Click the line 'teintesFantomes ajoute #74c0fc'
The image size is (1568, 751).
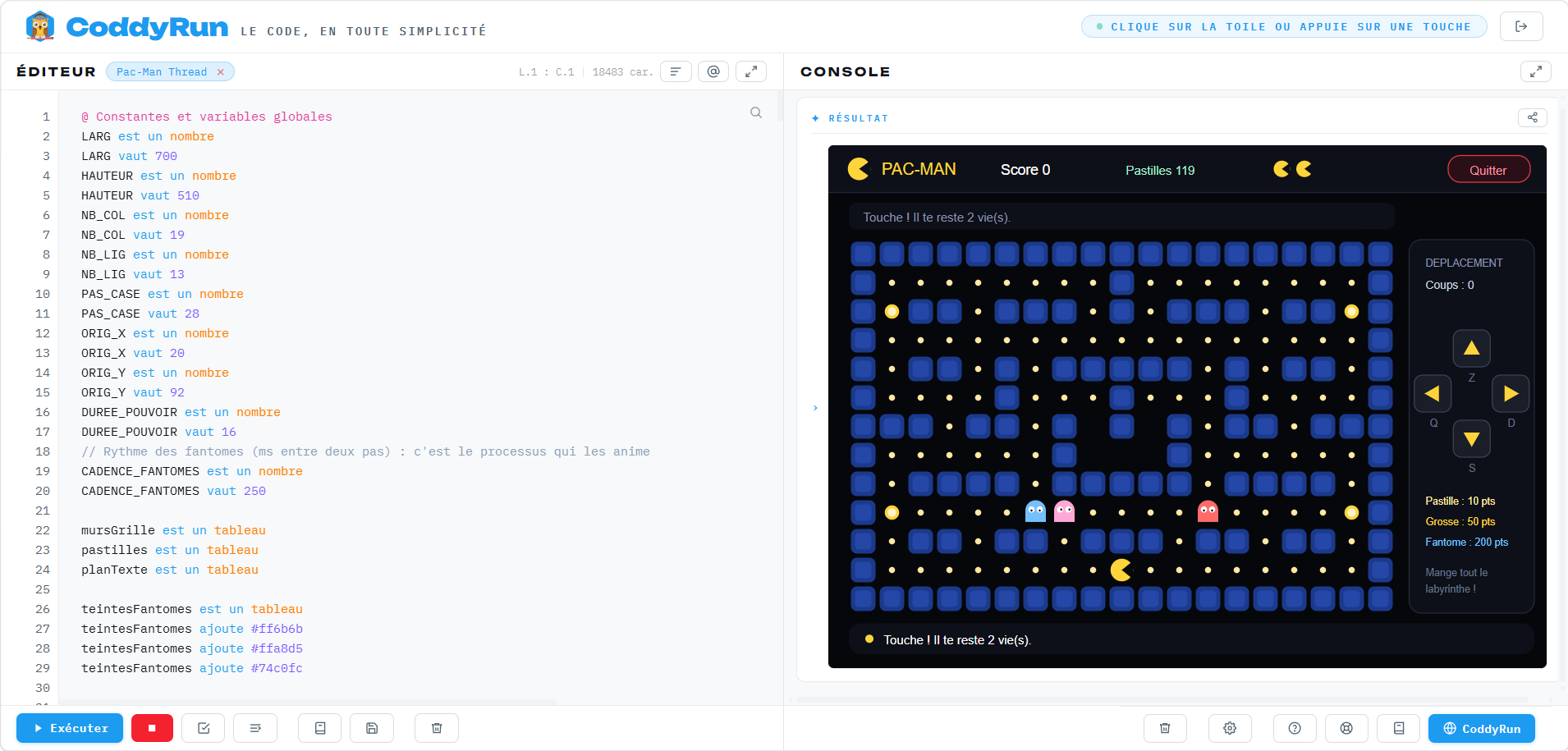192,668
